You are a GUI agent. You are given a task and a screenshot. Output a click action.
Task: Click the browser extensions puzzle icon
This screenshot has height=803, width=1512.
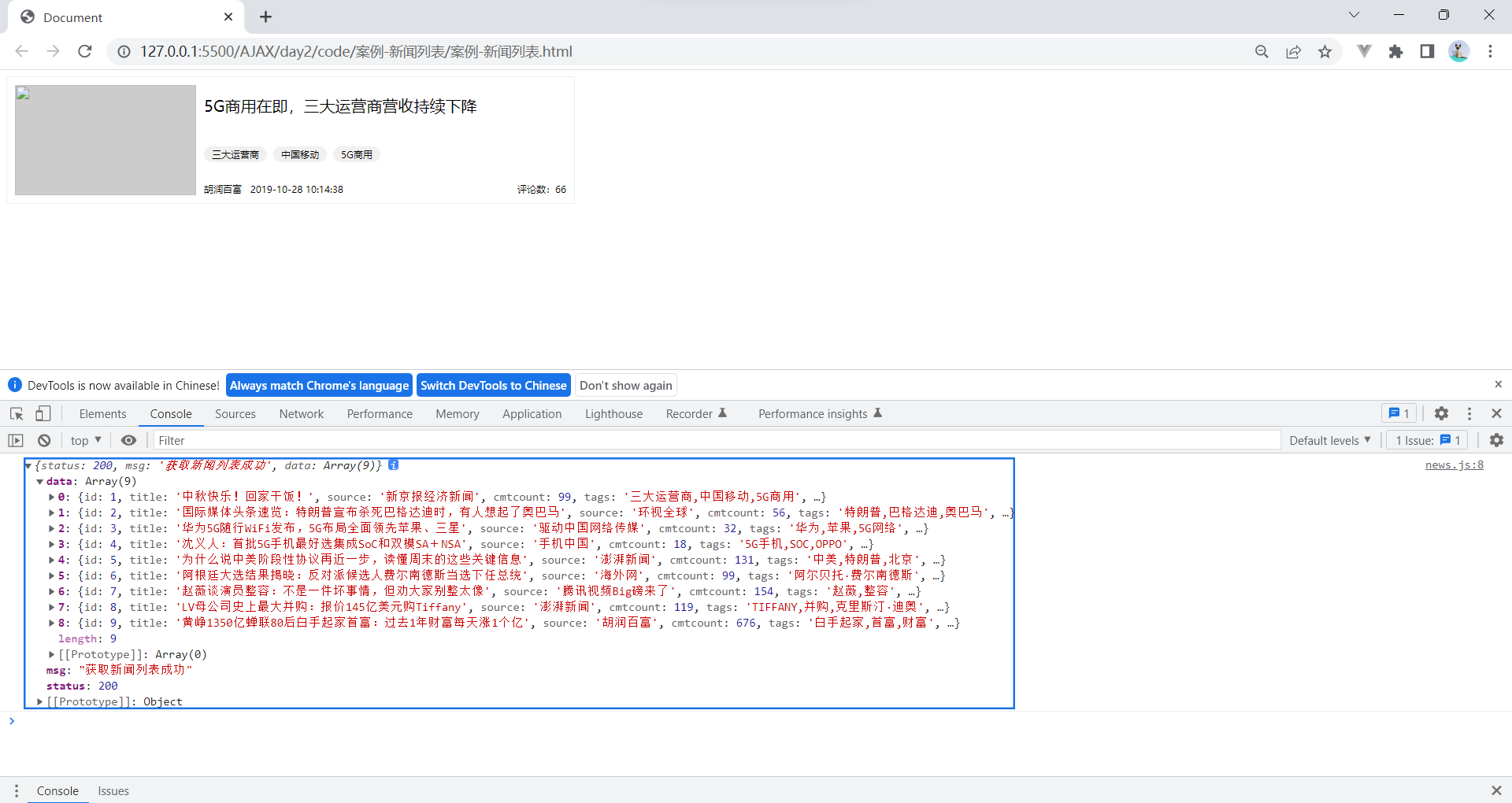pyautogui.click(x=1396, y=51)
